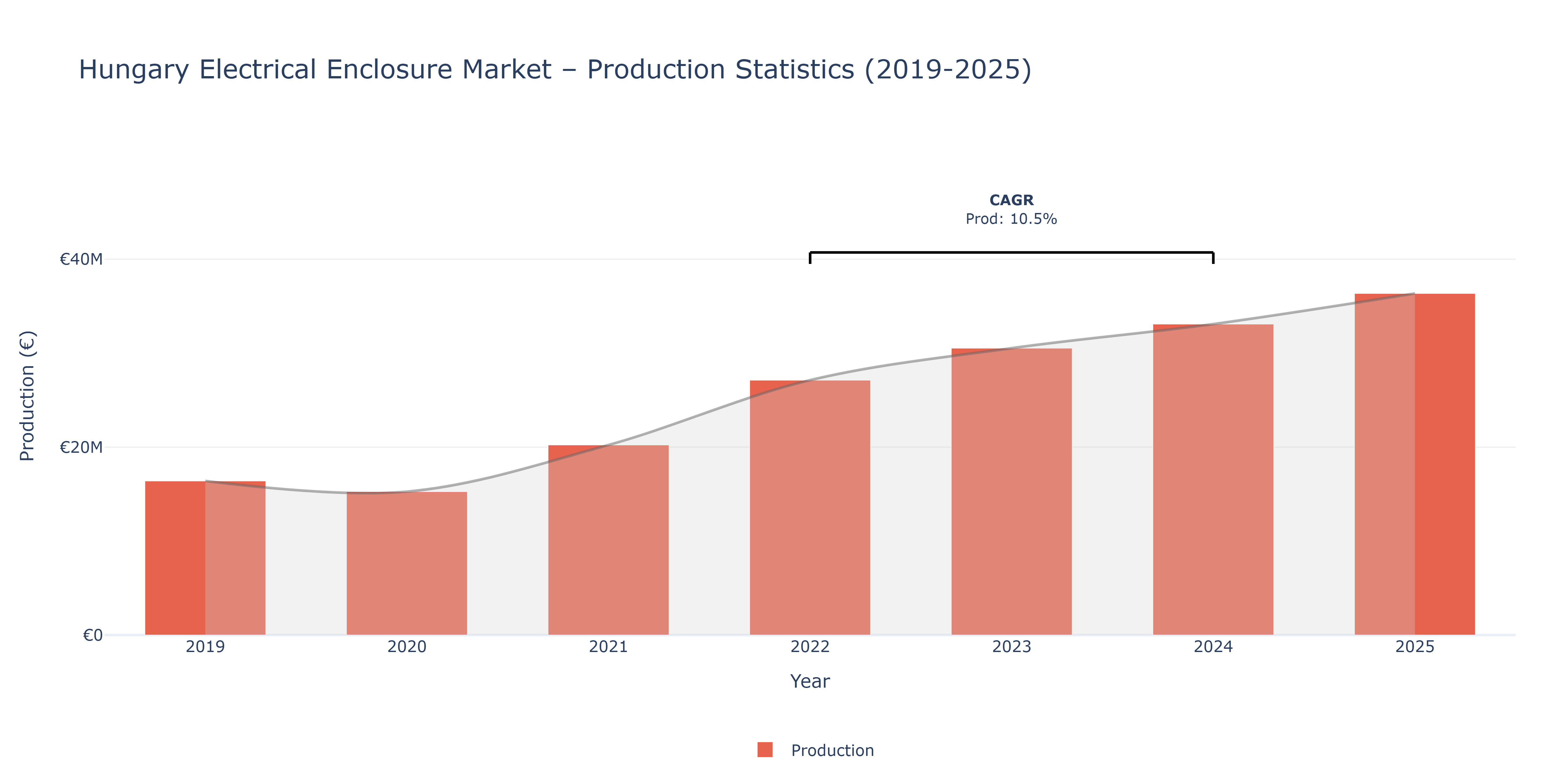Click the 'Year' x-axis title
Screen dimensions: 1568x784
click(809, 681)
